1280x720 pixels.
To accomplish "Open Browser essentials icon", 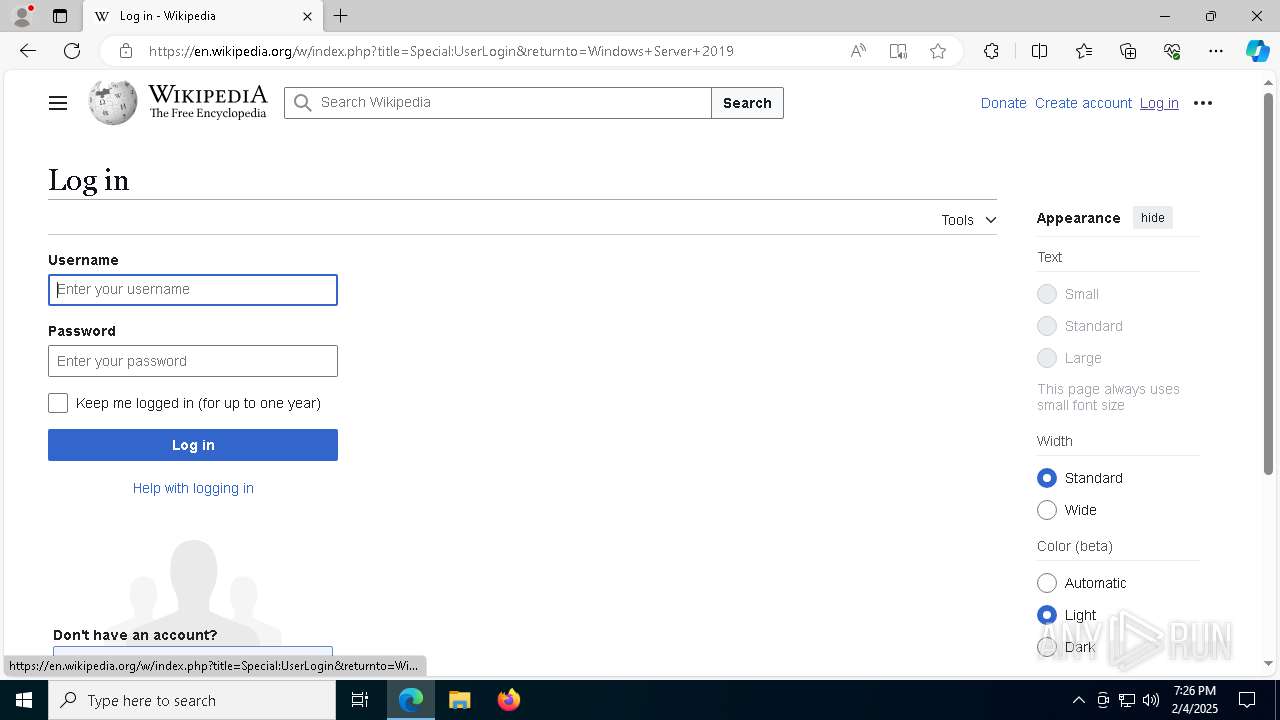I will point(1172,51).
